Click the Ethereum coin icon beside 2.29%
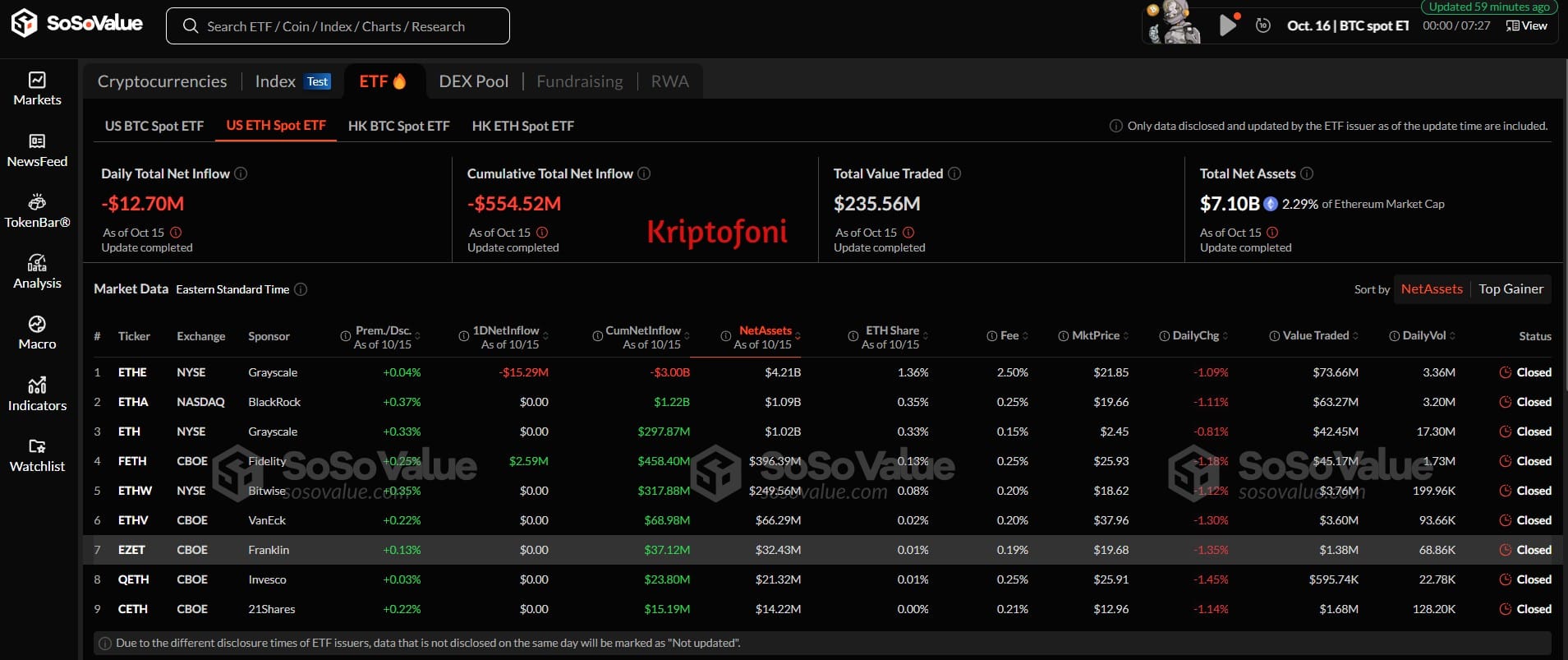 (x=1271, y=204)
